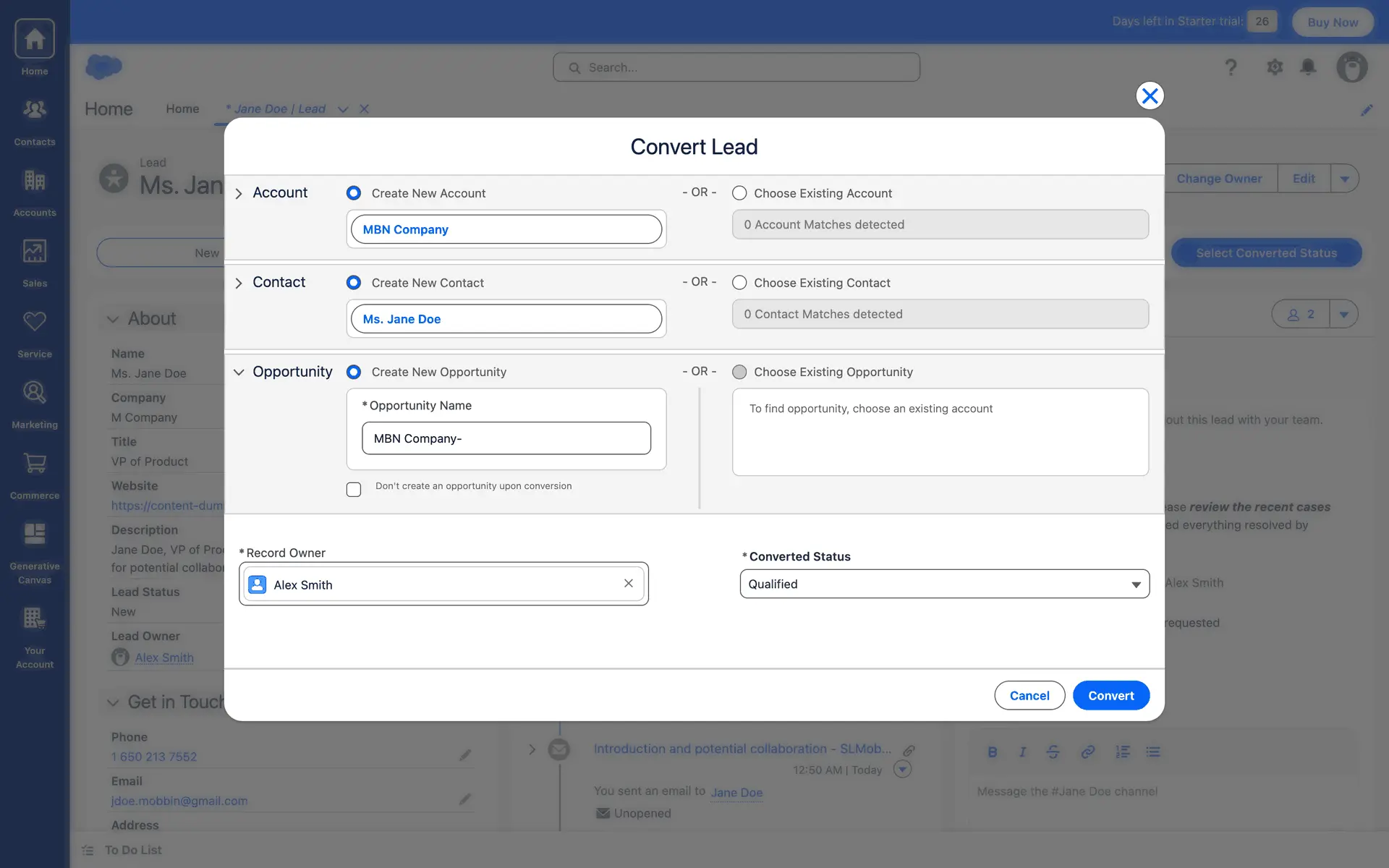Collapse the Opportunity section

pyautogui.click(x=239, y=373)
